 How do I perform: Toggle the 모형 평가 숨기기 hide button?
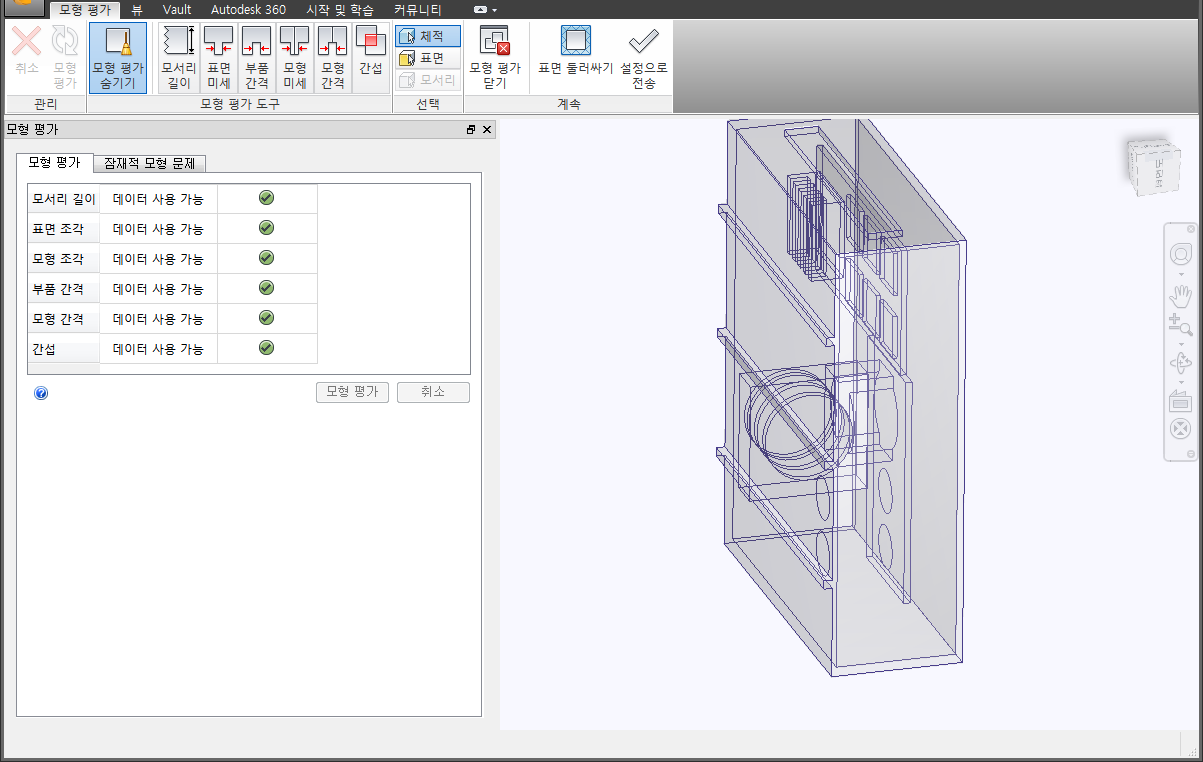click(118, 57)
